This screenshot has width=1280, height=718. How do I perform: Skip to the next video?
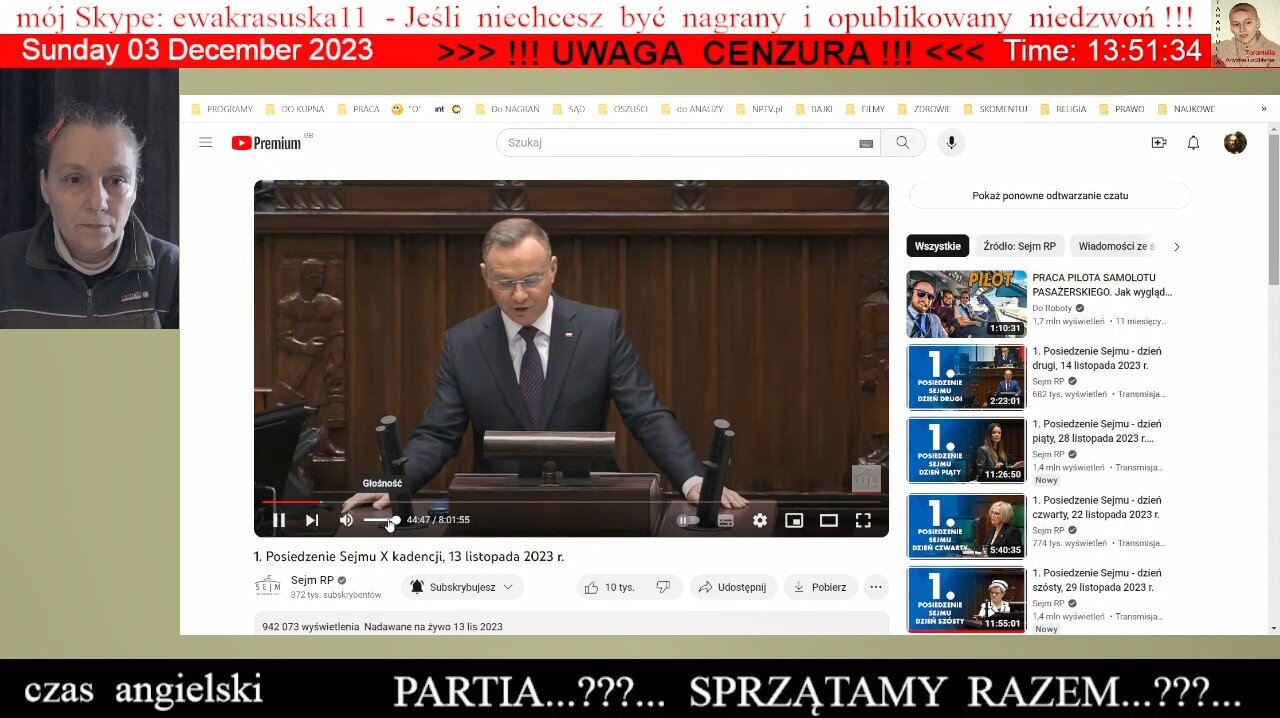point(312,520)
